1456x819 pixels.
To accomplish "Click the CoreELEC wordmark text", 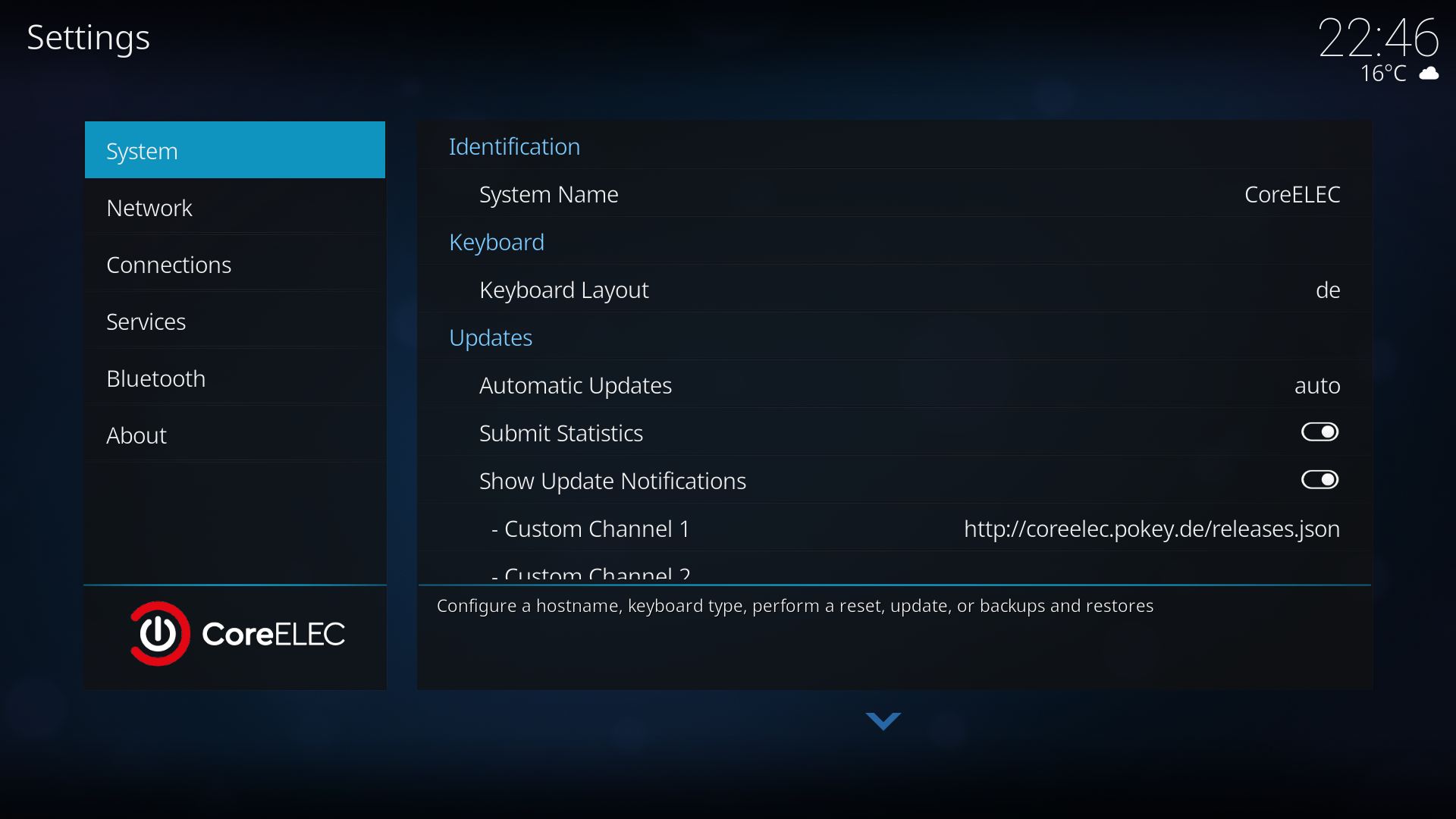I will 273,634.
